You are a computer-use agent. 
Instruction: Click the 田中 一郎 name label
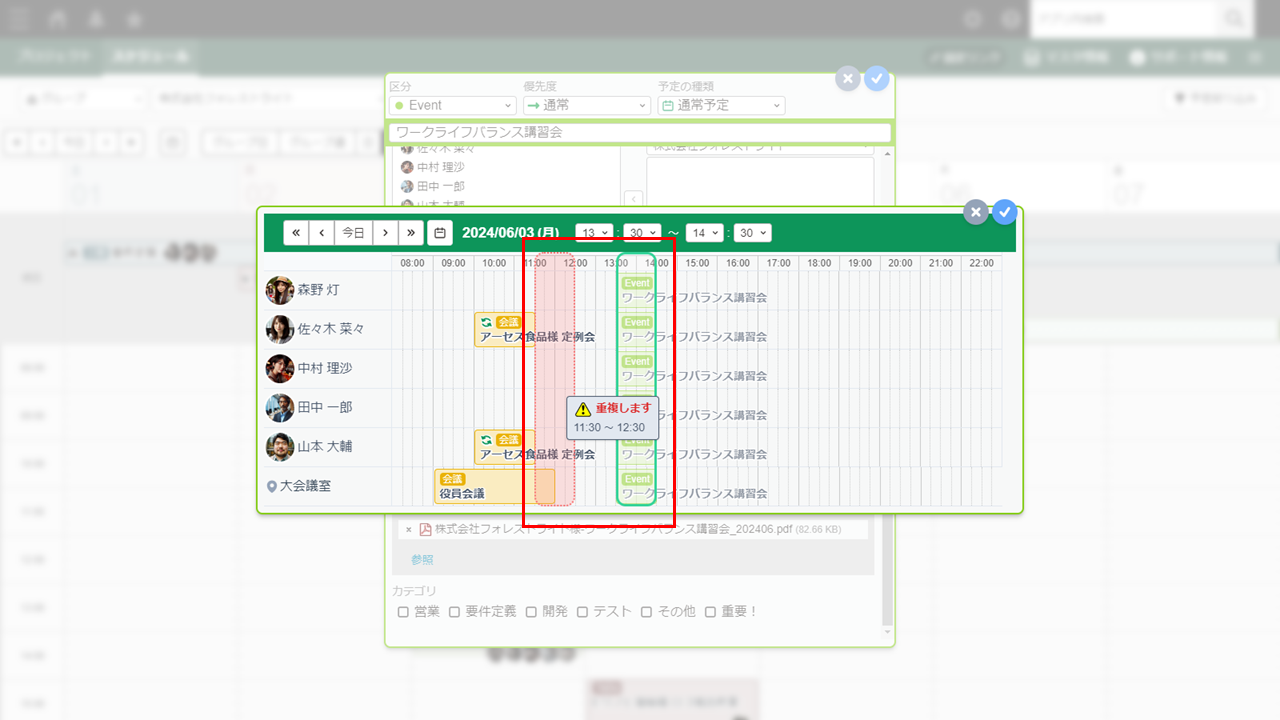coord(325,407)
